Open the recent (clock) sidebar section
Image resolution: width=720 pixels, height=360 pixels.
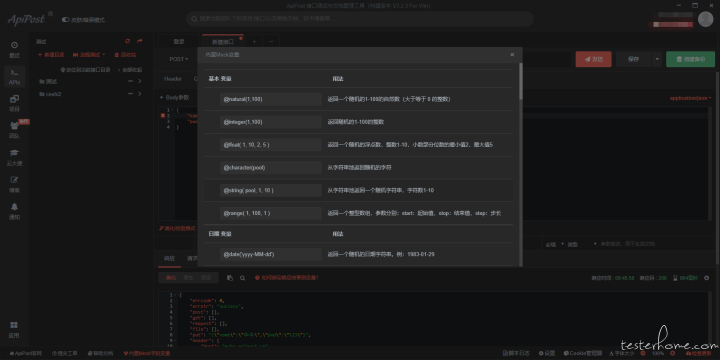click(14, 49)
